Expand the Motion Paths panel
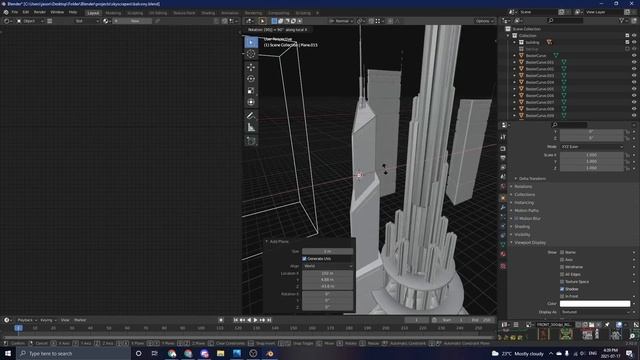 (x=526, y=211)
